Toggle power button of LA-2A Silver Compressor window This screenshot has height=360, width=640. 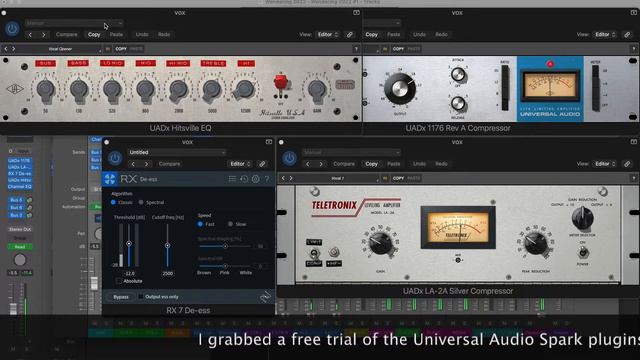289,158
